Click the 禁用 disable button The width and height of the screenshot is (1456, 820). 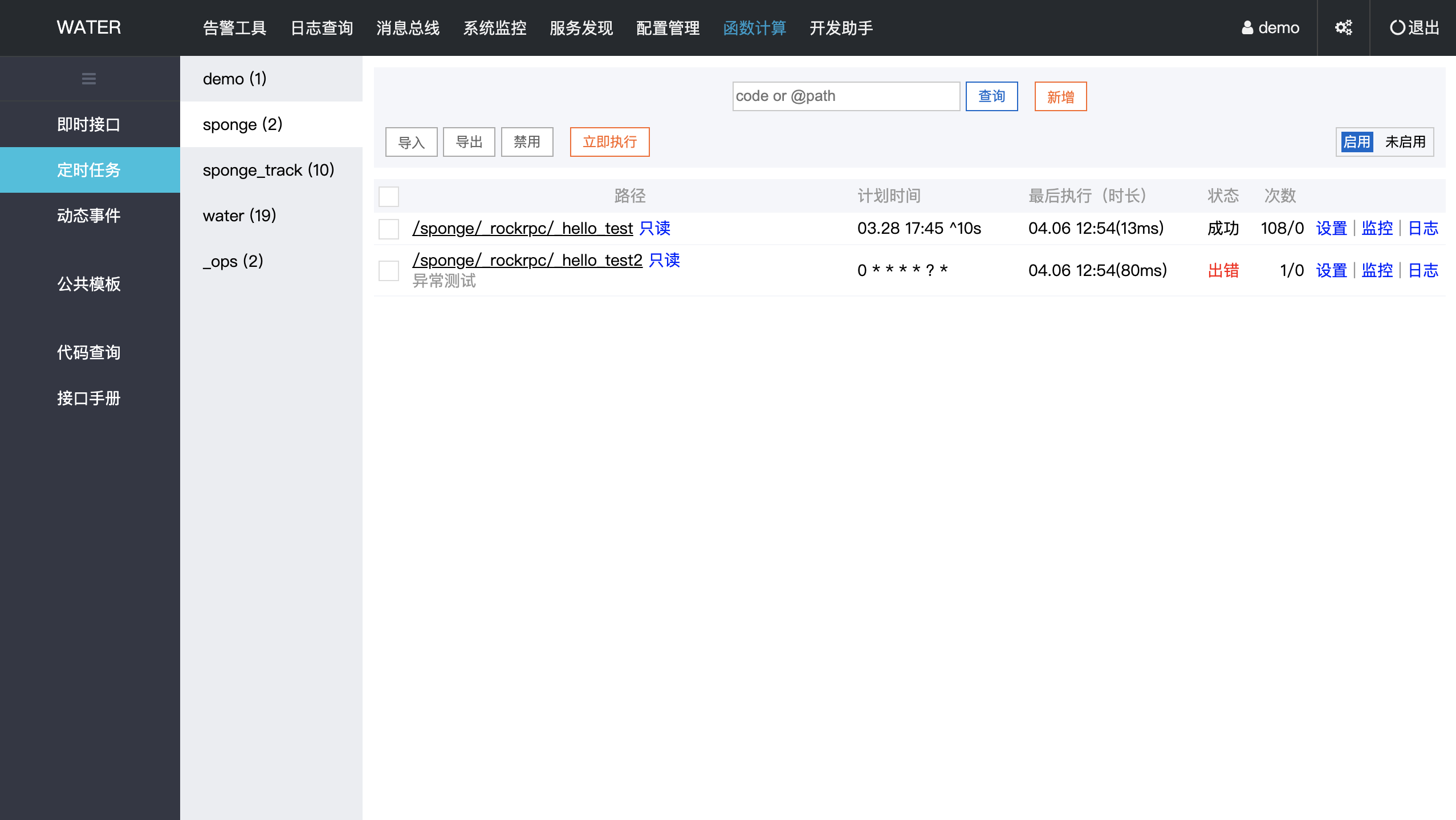pos(527,141)
